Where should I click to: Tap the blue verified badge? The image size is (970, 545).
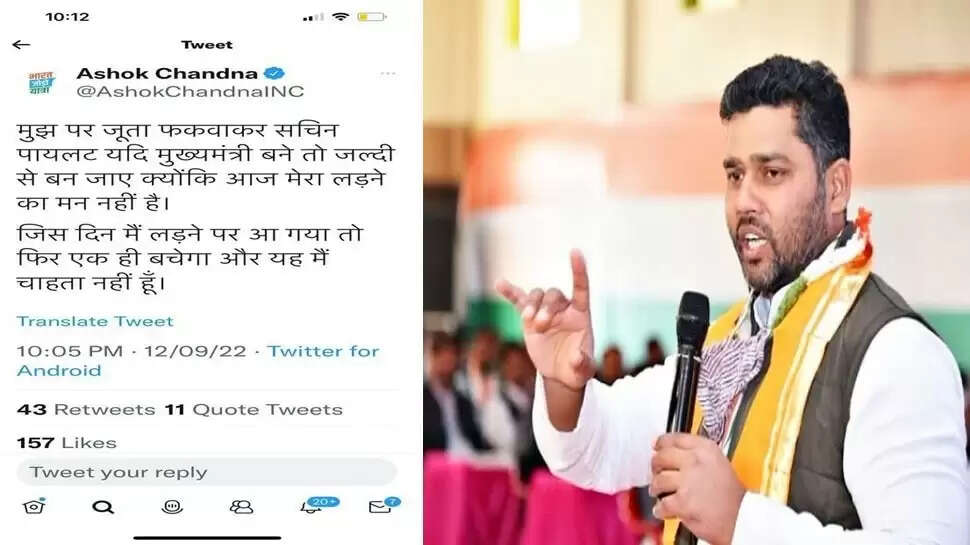(274, 73)
